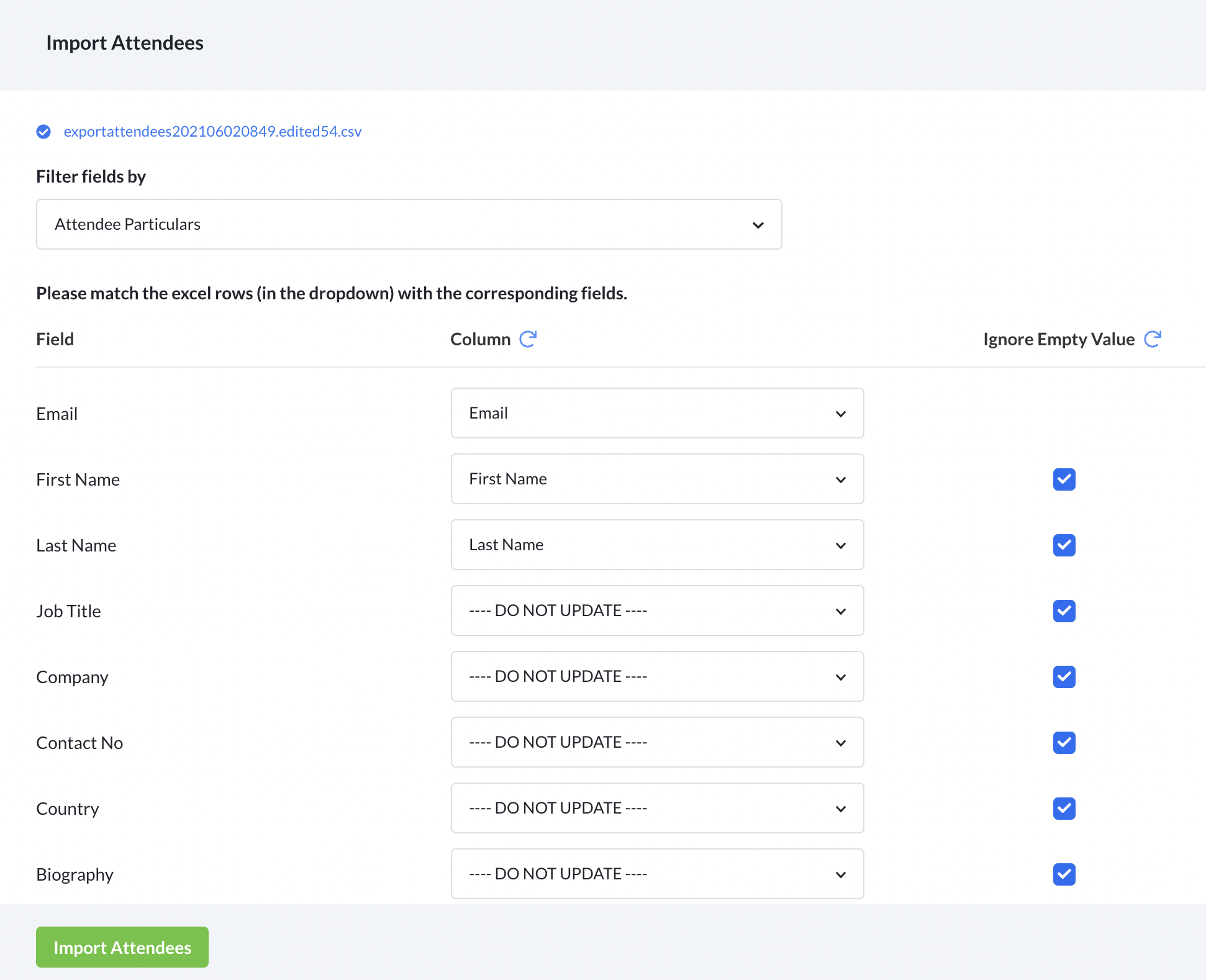
Task: Toggle Ignore Empty Value for Company
Action: [x=1064, y=677]
